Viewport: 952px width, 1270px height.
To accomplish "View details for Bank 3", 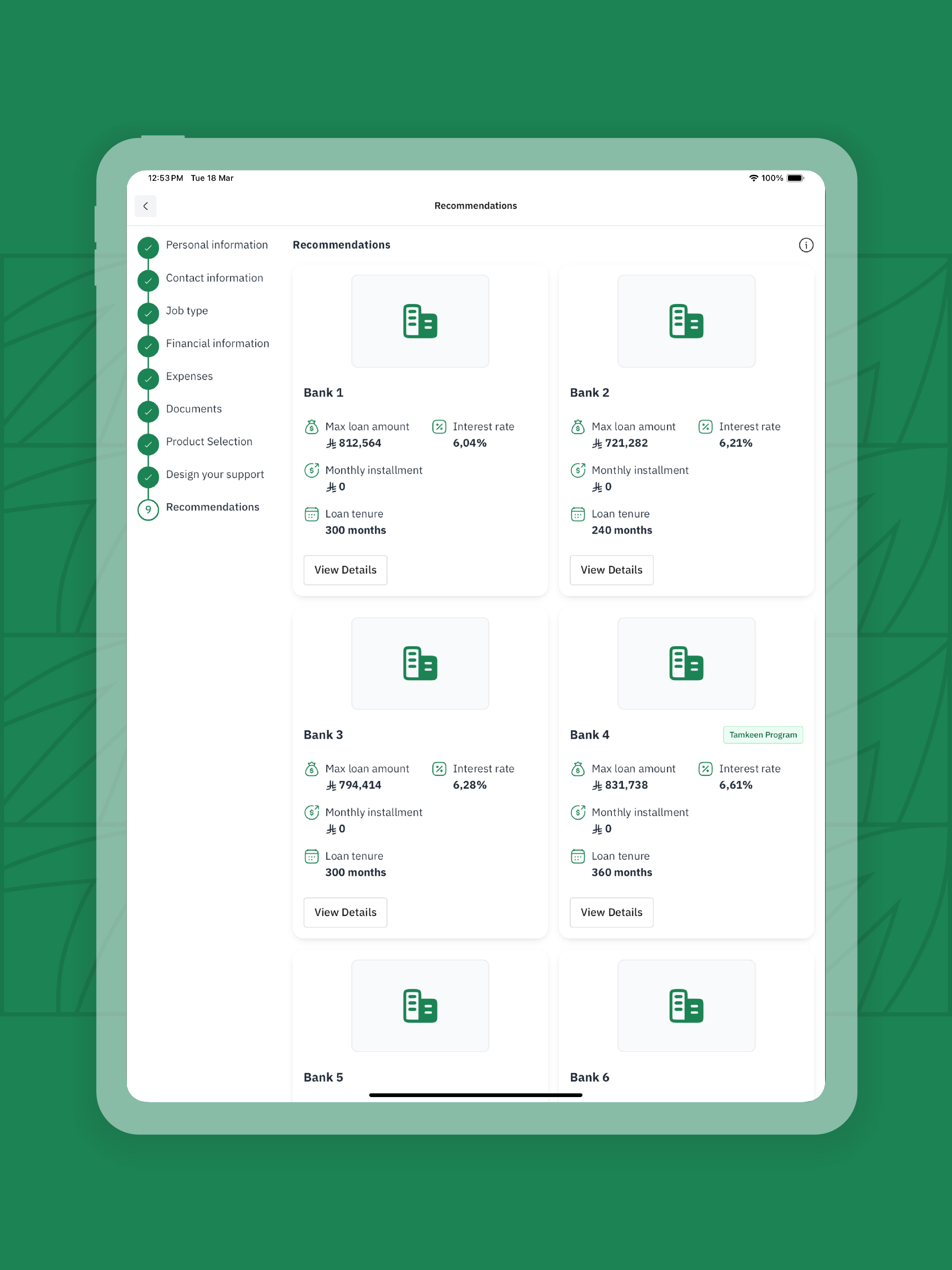I will (345, 913).
